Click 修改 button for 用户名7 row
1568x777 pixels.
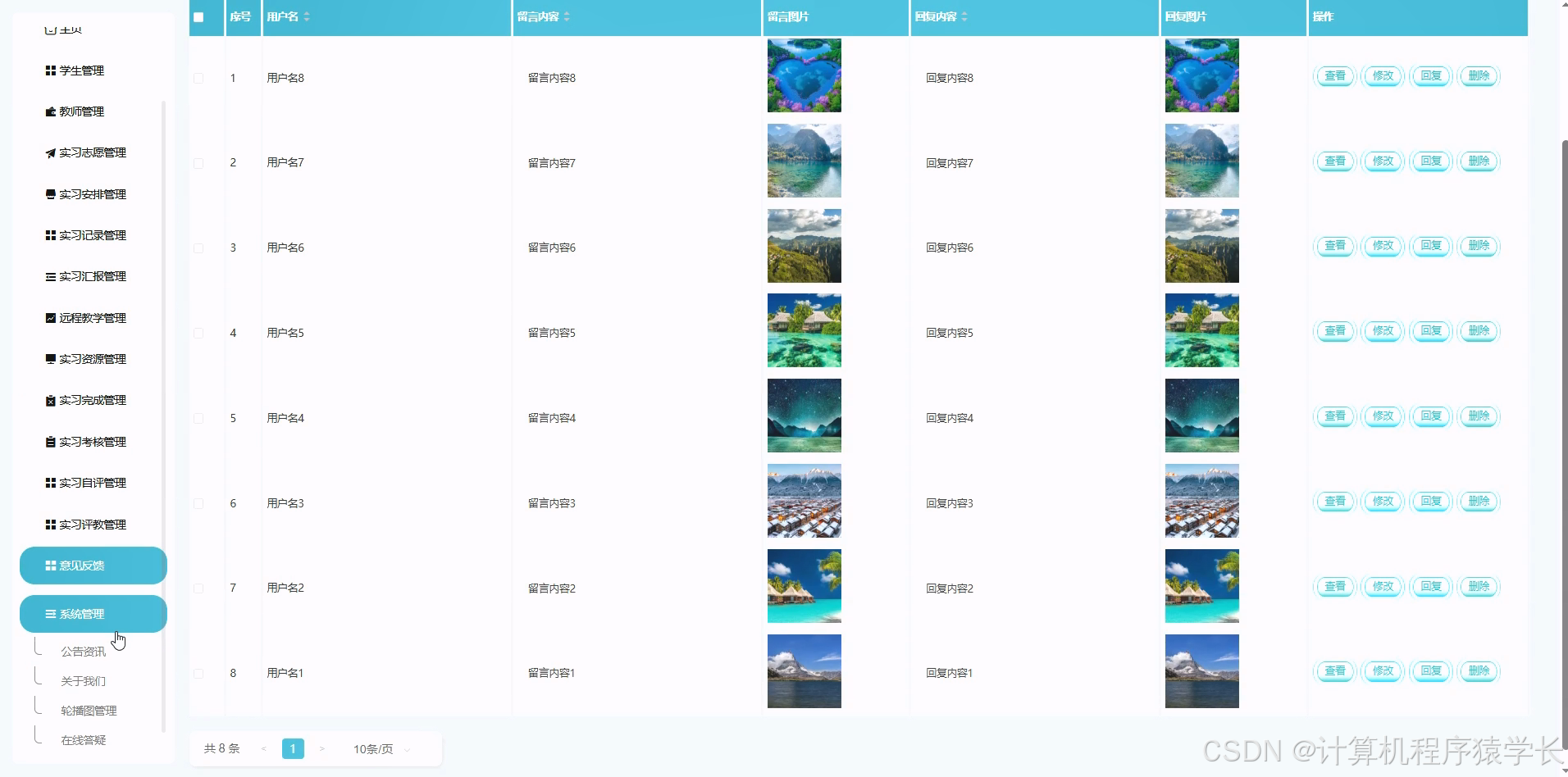[1383, 161]
